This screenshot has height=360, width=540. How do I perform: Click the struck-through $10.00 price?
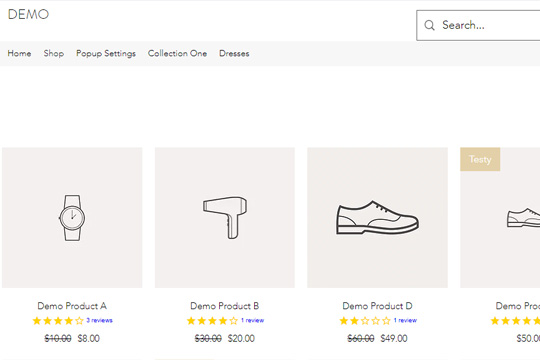pyautogui.click(x=58, y=338)
